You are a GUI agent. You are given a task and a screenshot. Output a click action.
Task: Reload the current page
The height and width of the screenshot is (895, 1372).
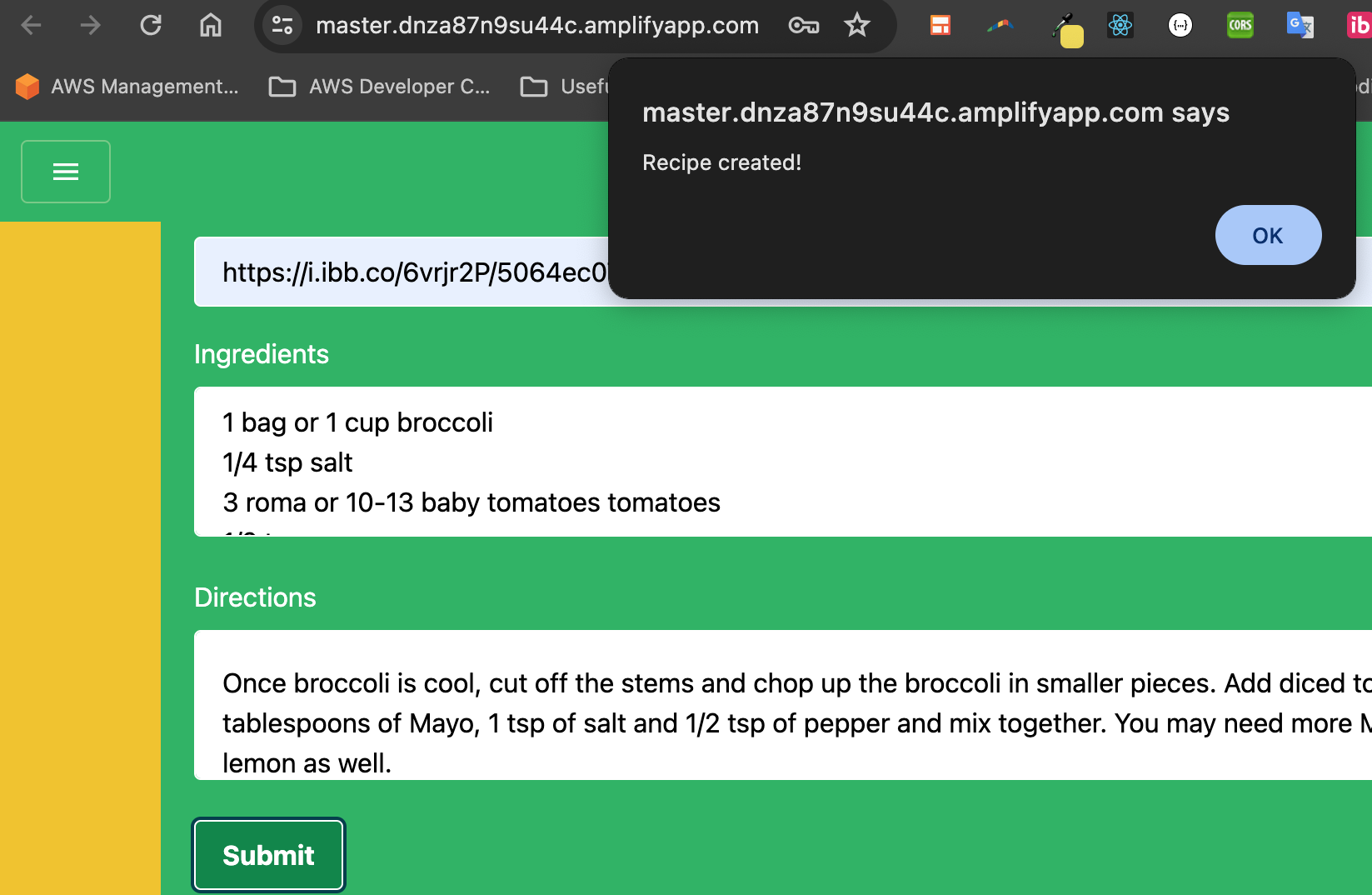(x=151, y=26)
